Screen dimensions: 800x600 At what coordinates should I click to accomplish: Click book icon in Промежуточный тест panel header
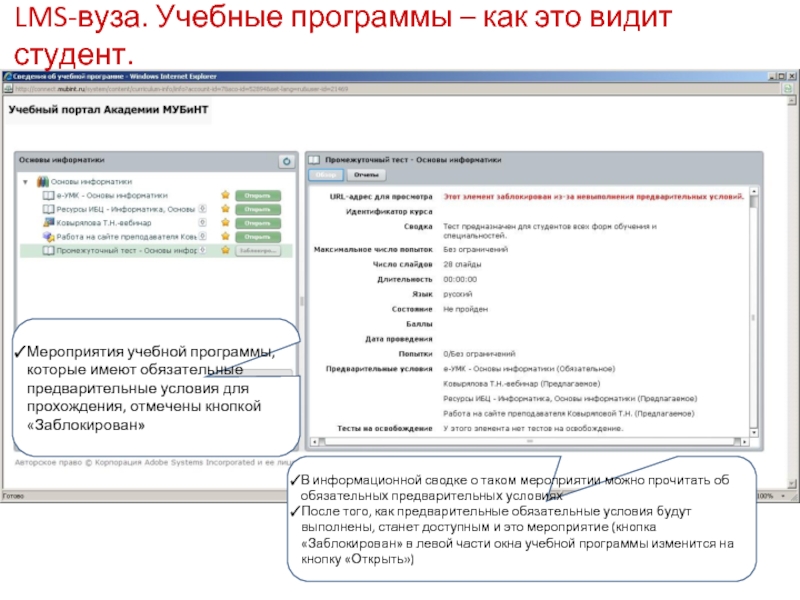(314, 160)
